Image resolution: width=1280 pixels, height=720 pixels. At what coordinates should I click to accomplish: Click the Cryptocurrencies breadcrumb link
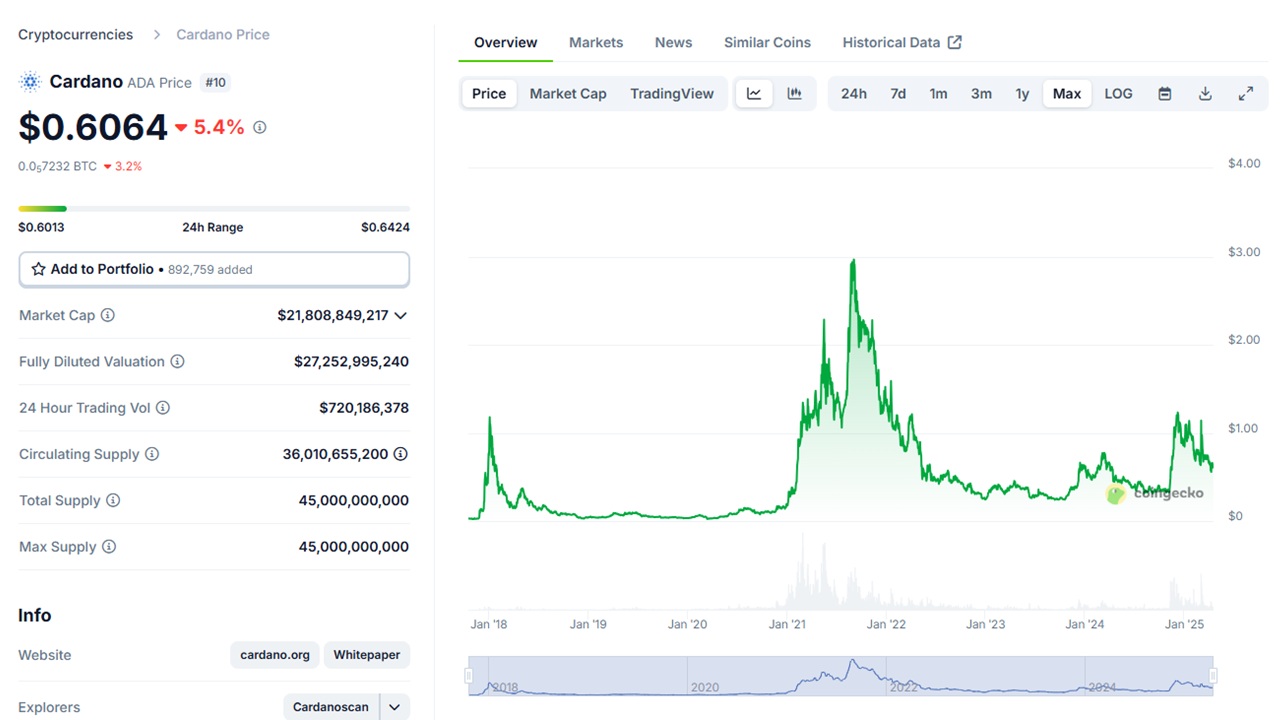coord(75,34)
